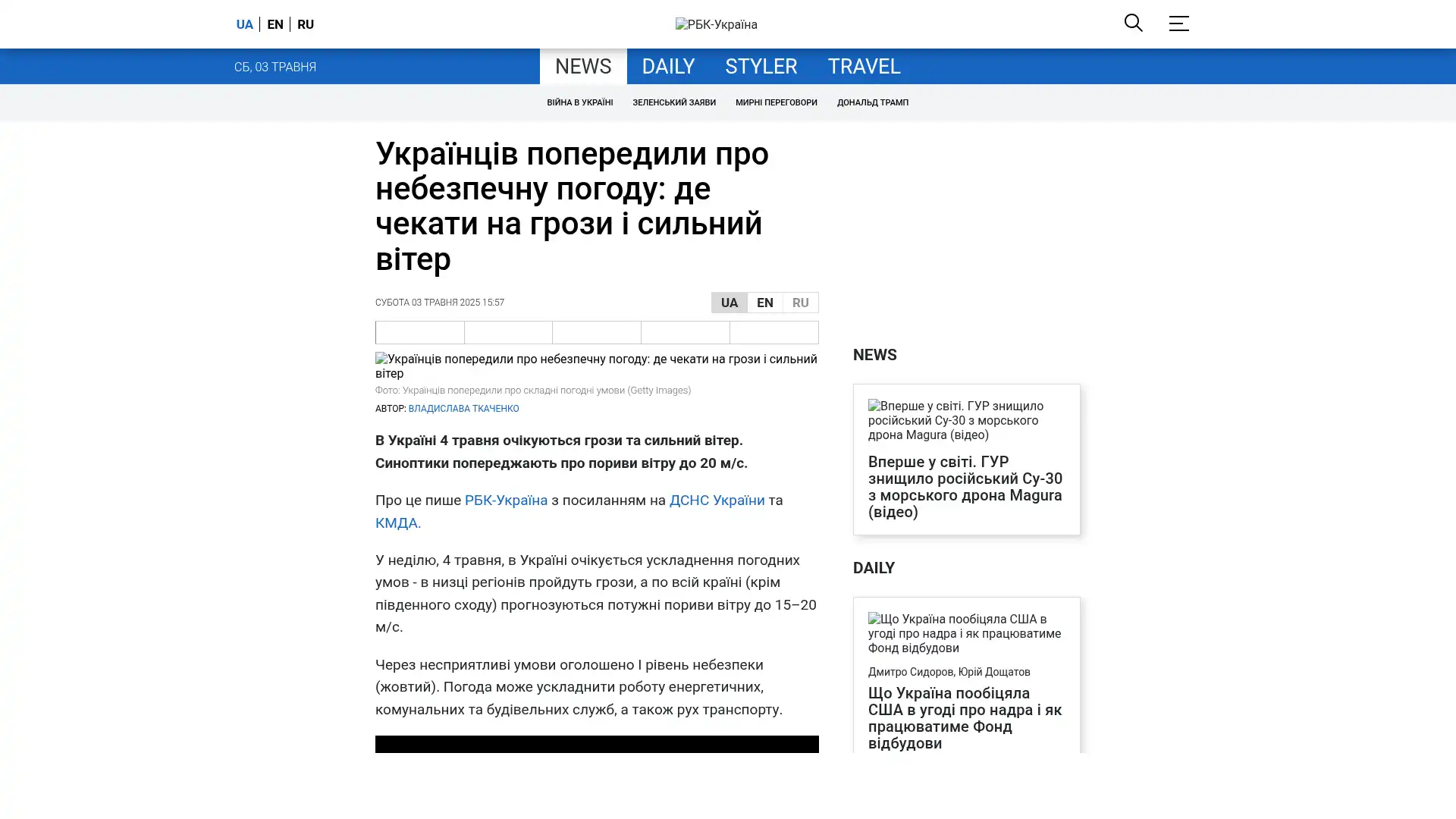Click the РБК-Україна logo
Image resolution: width=1456 pixels, height=819 pixels.
(716, 24)
